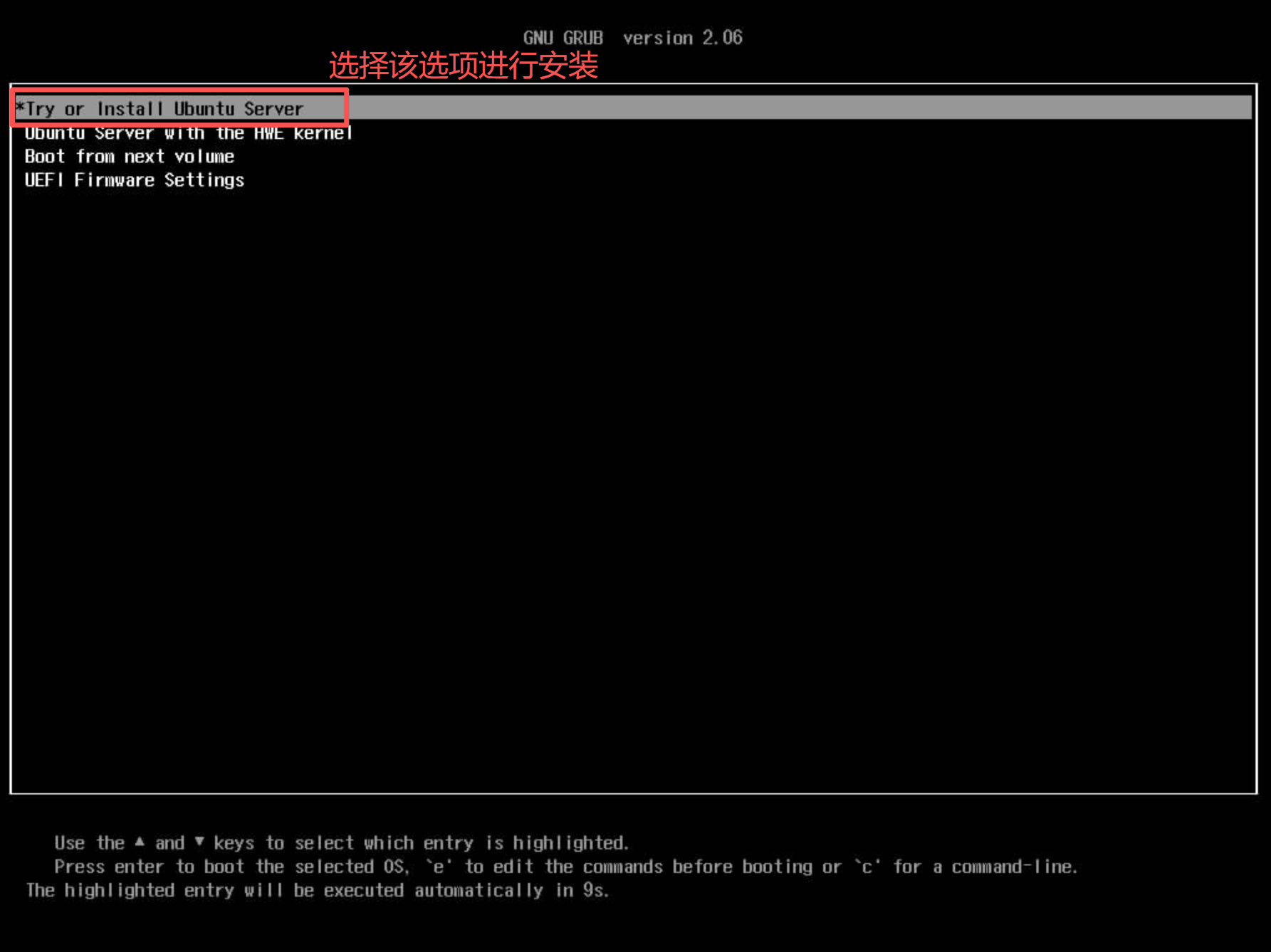Open the UEFI Firmware Settings entry
This screenshot has height=952, width=1271.
click(x=134, y=180)
